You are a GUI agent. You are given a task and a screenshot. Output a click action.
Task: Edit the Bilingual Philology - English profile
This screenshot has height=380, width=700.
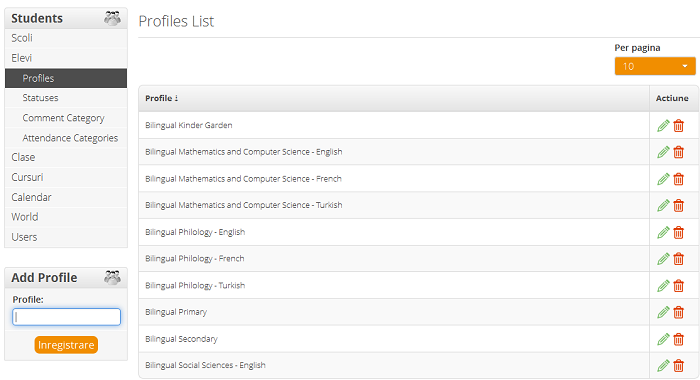click(x=663, y=232)
